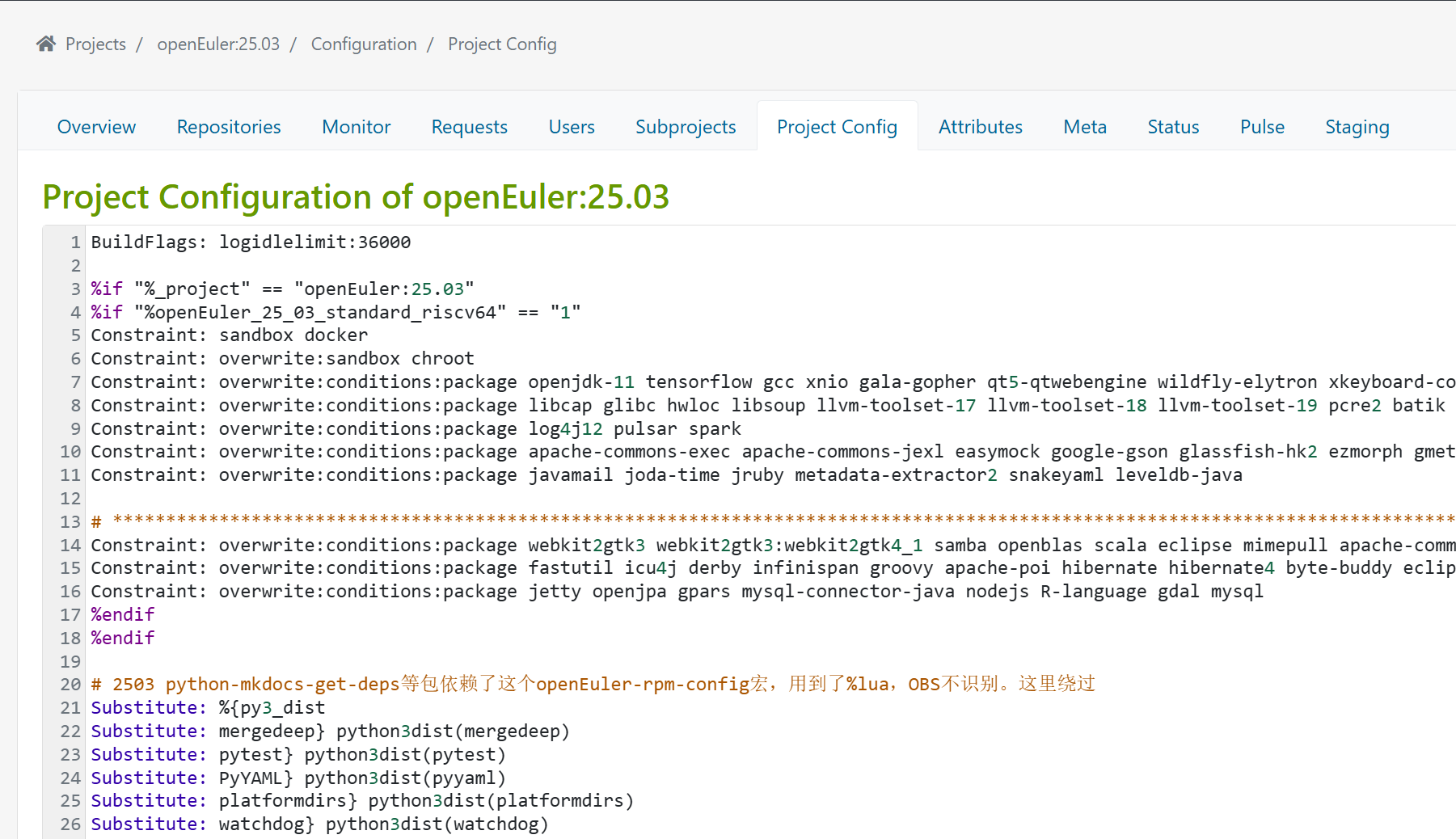Open the Subprojects tab
The width and height of the screenshot is (1456, 839).
pos(686,127)
